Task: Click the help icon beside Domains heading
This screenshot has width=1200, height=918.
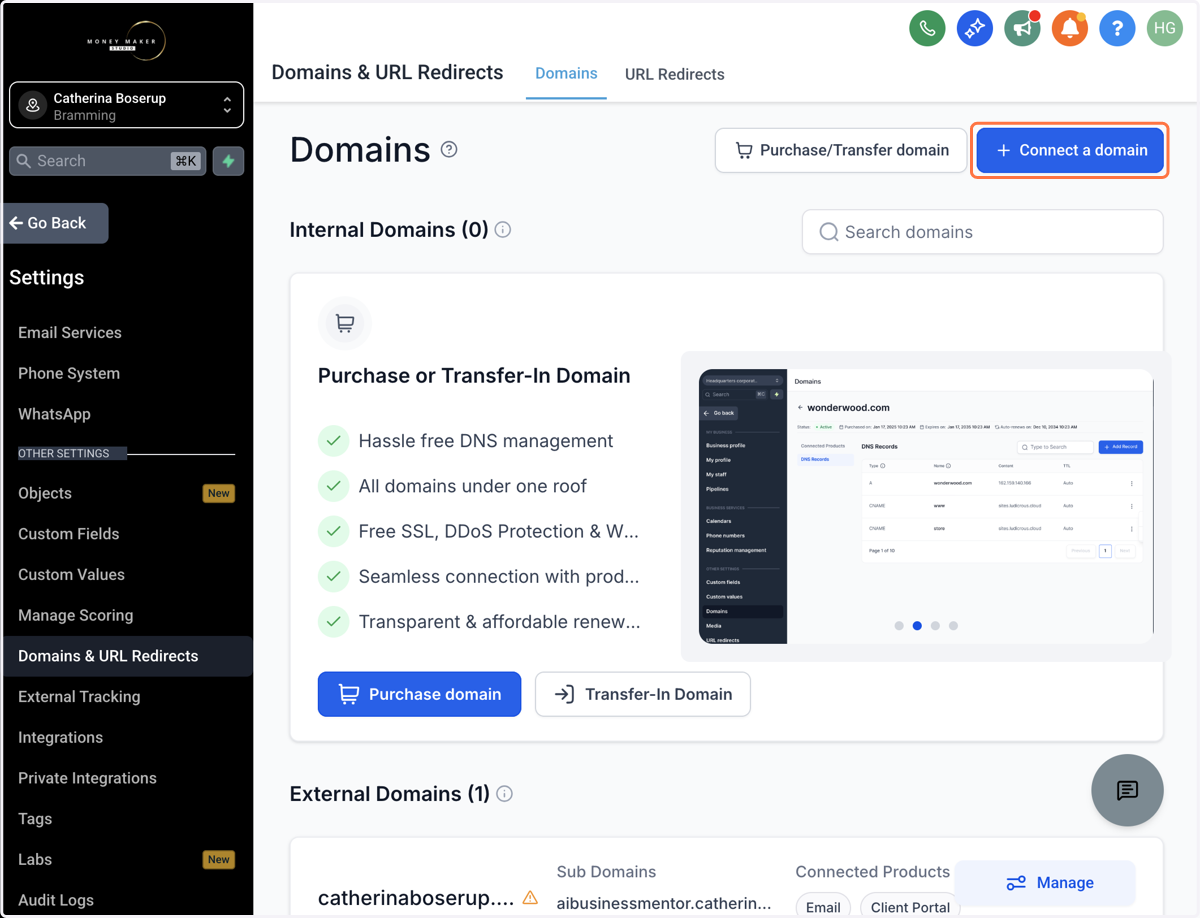Action: pos(449,150)
